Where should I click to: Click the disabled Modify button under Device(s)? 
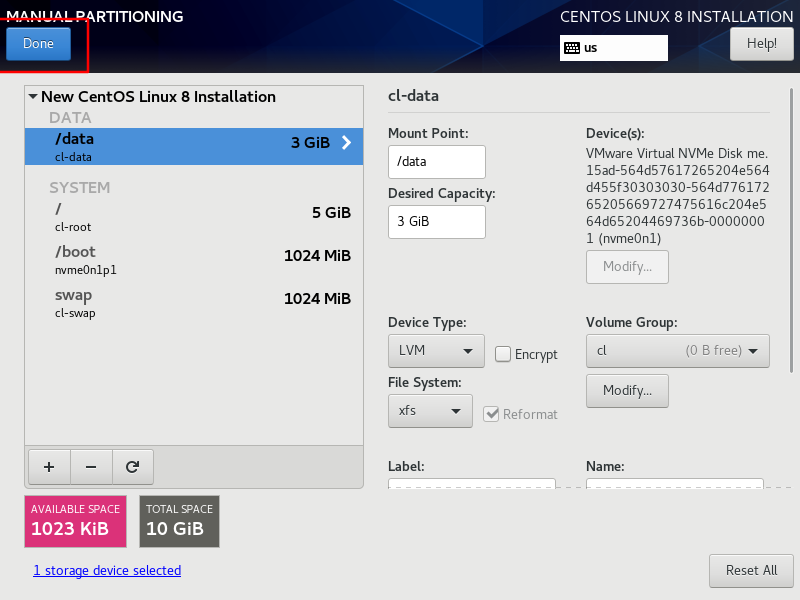pos(627,267)
